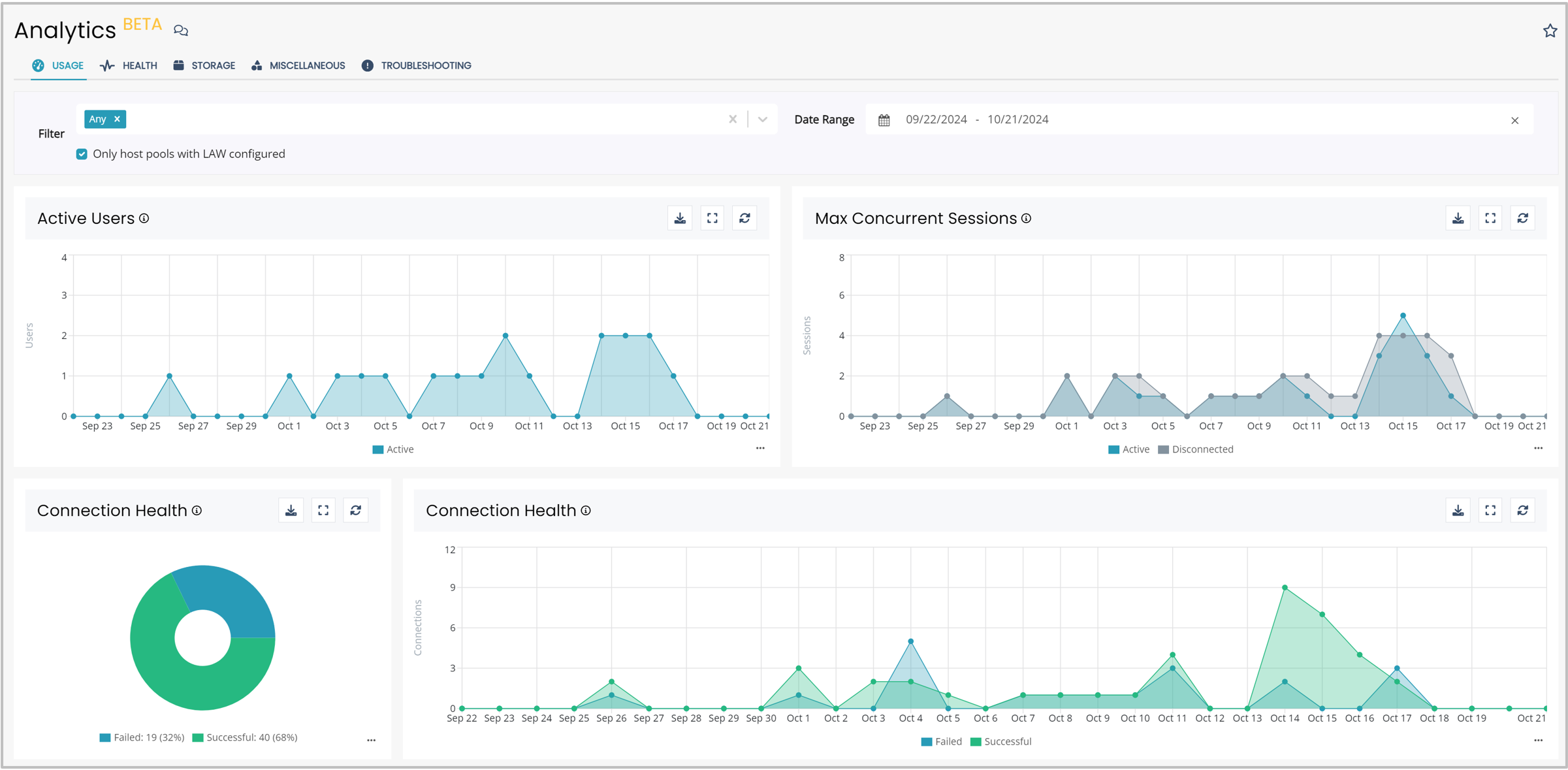The width and height of the screenshot is (1568, 770).
Task: Expand the Filter dropdown arrow
Action: pyautogui.click(x=762, y=120)
